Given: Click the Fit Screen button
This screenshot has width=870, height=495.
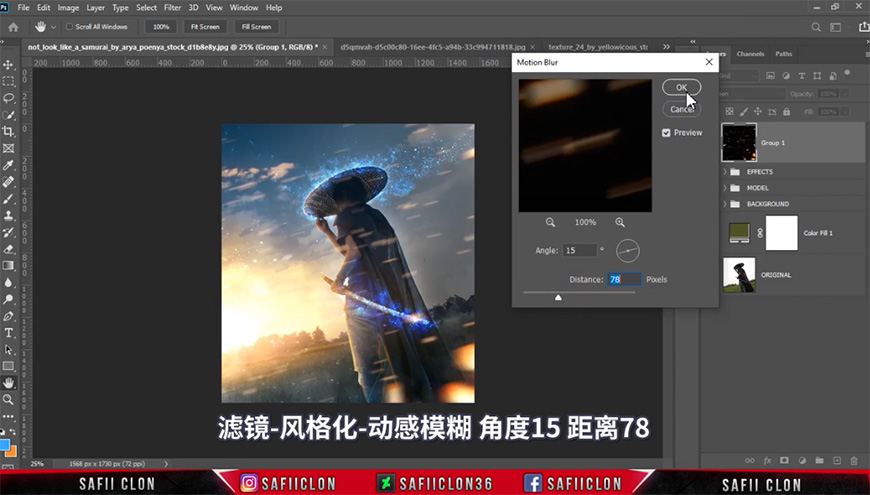Looking at the screenshot, I should click(x=205, y=27).
